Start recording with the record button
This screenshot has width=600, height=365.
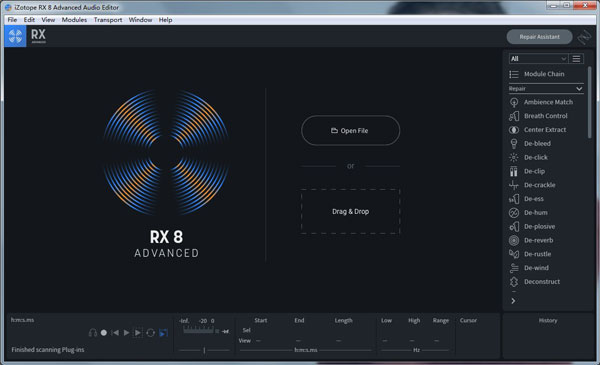104,333
